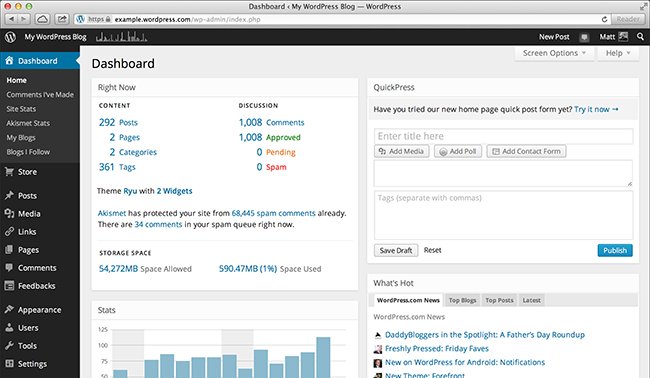Open the 68,445 spam comments link
Screen dimensions: 650x378
tap(273, 213)
